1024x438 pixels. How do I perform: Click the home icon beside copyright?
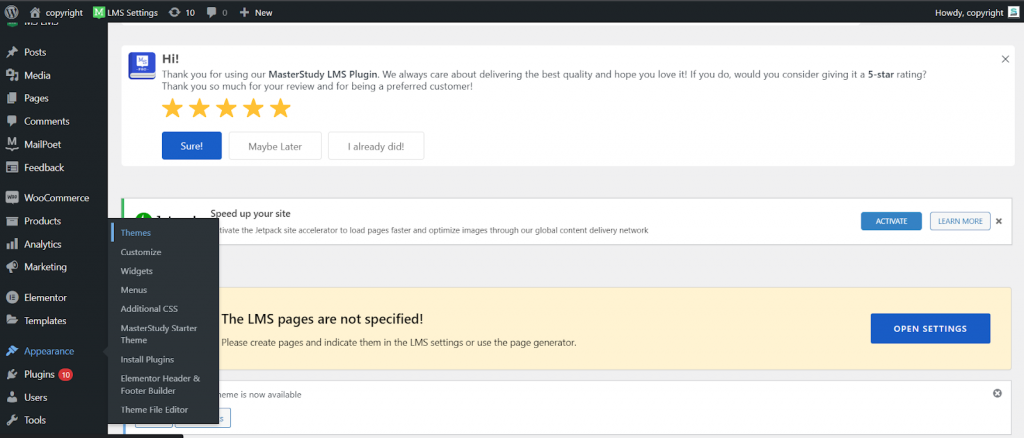35,12
